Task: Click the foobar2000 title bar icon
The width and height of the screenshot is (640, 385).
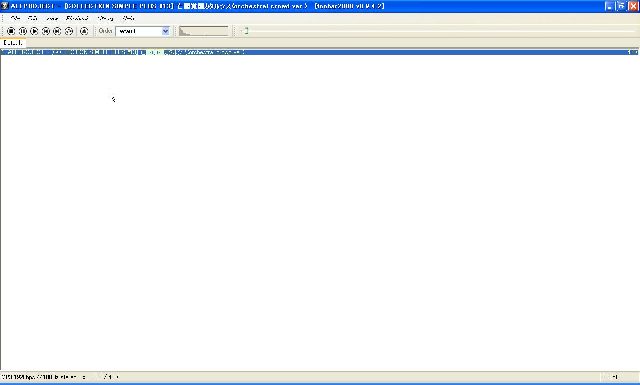Action: [4, 6]
